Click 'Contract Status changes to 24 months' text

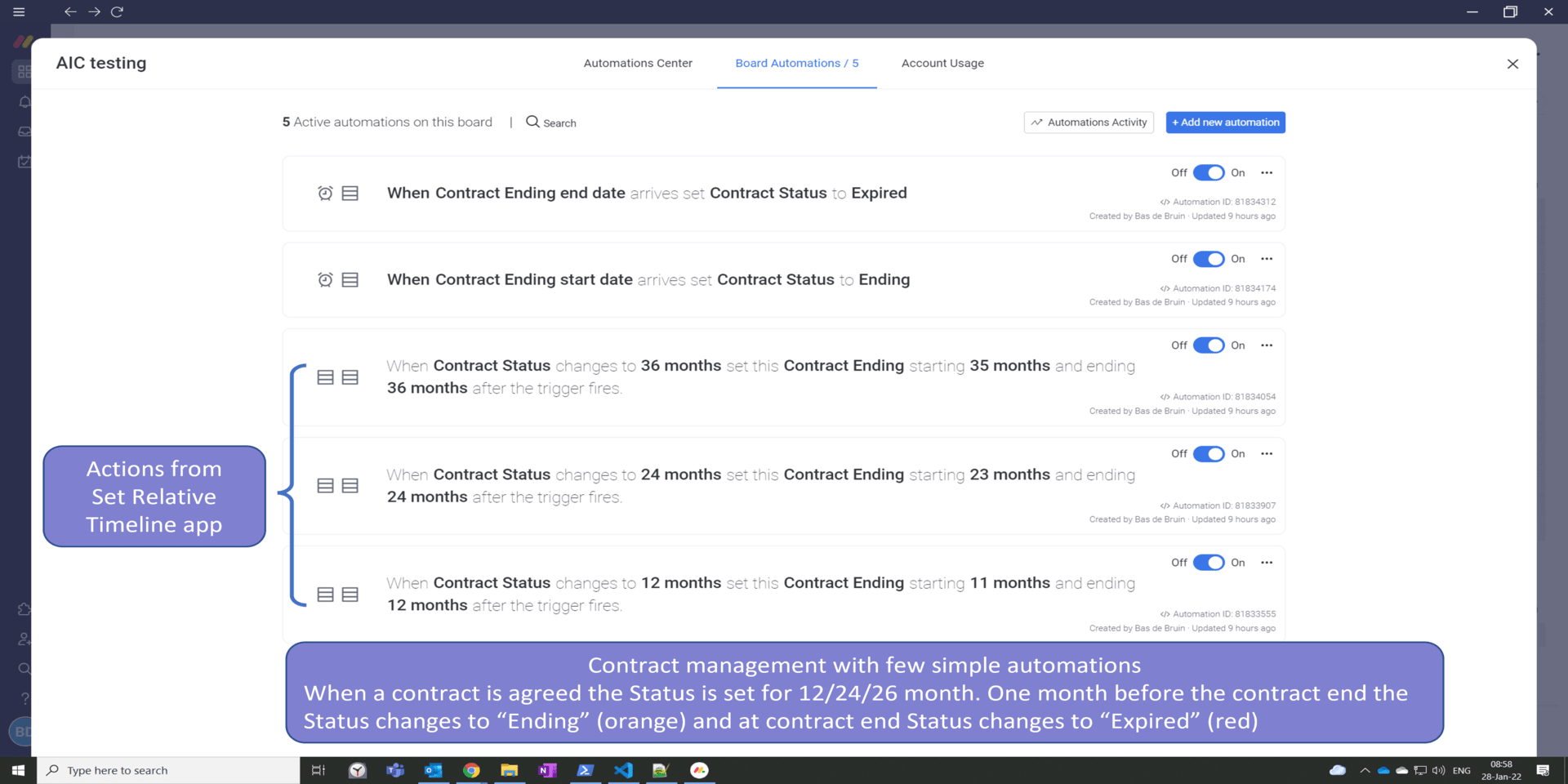[x=577, y=474]
